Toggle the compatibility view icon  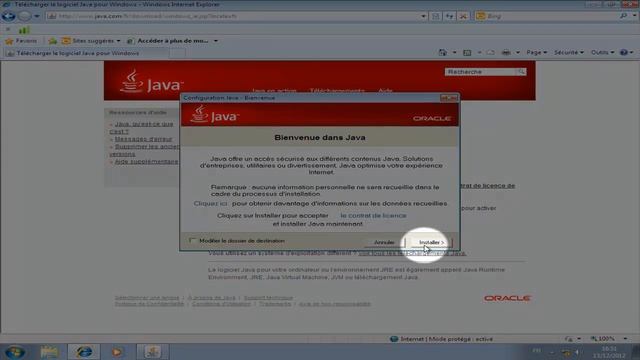click(436, 16)
